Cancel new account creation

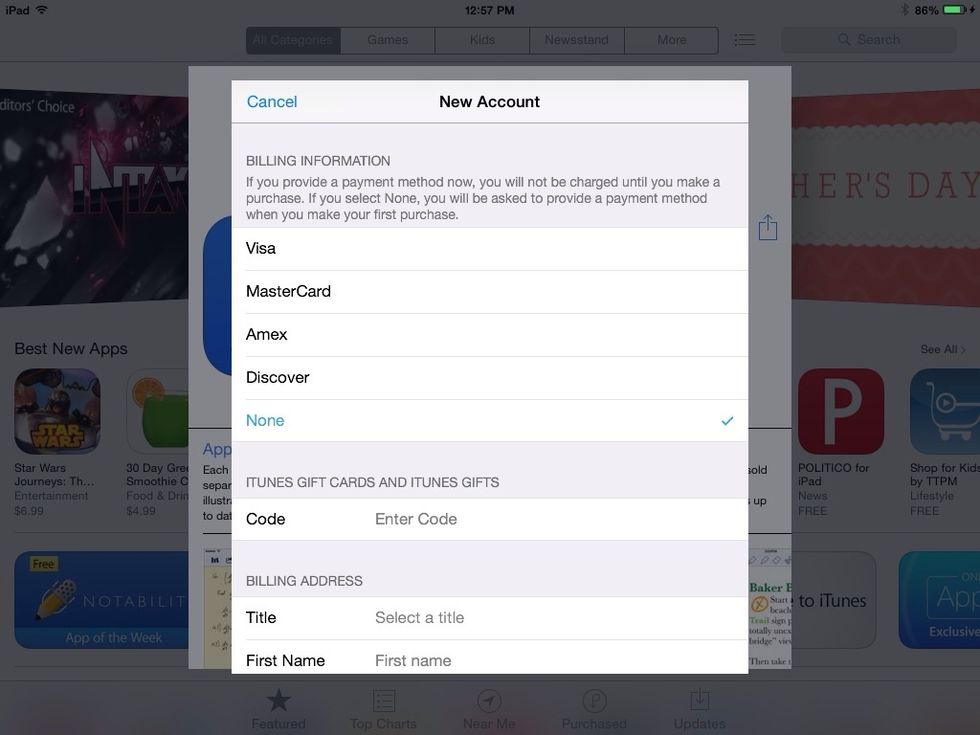tap(271, 101)
